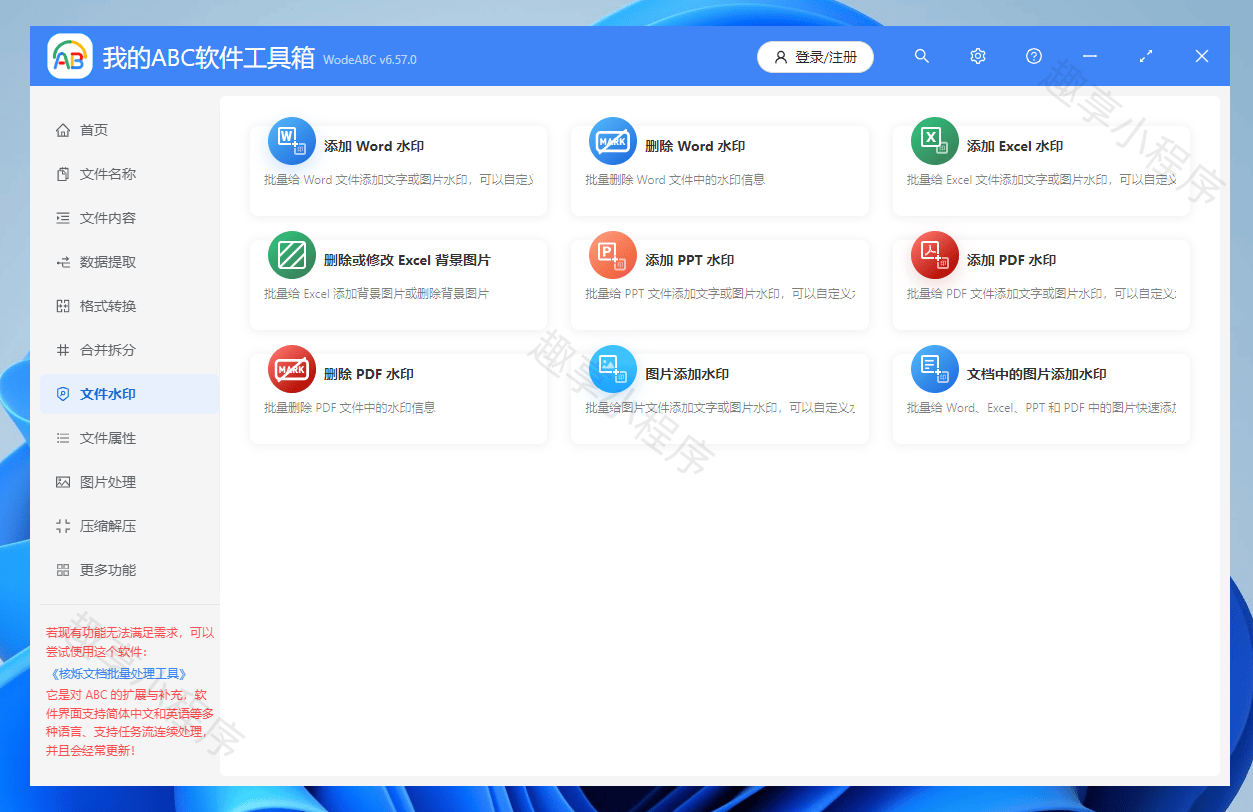Click the red Add PDF watermark icon
This screenshot has height=812, width=1253.
935,255
